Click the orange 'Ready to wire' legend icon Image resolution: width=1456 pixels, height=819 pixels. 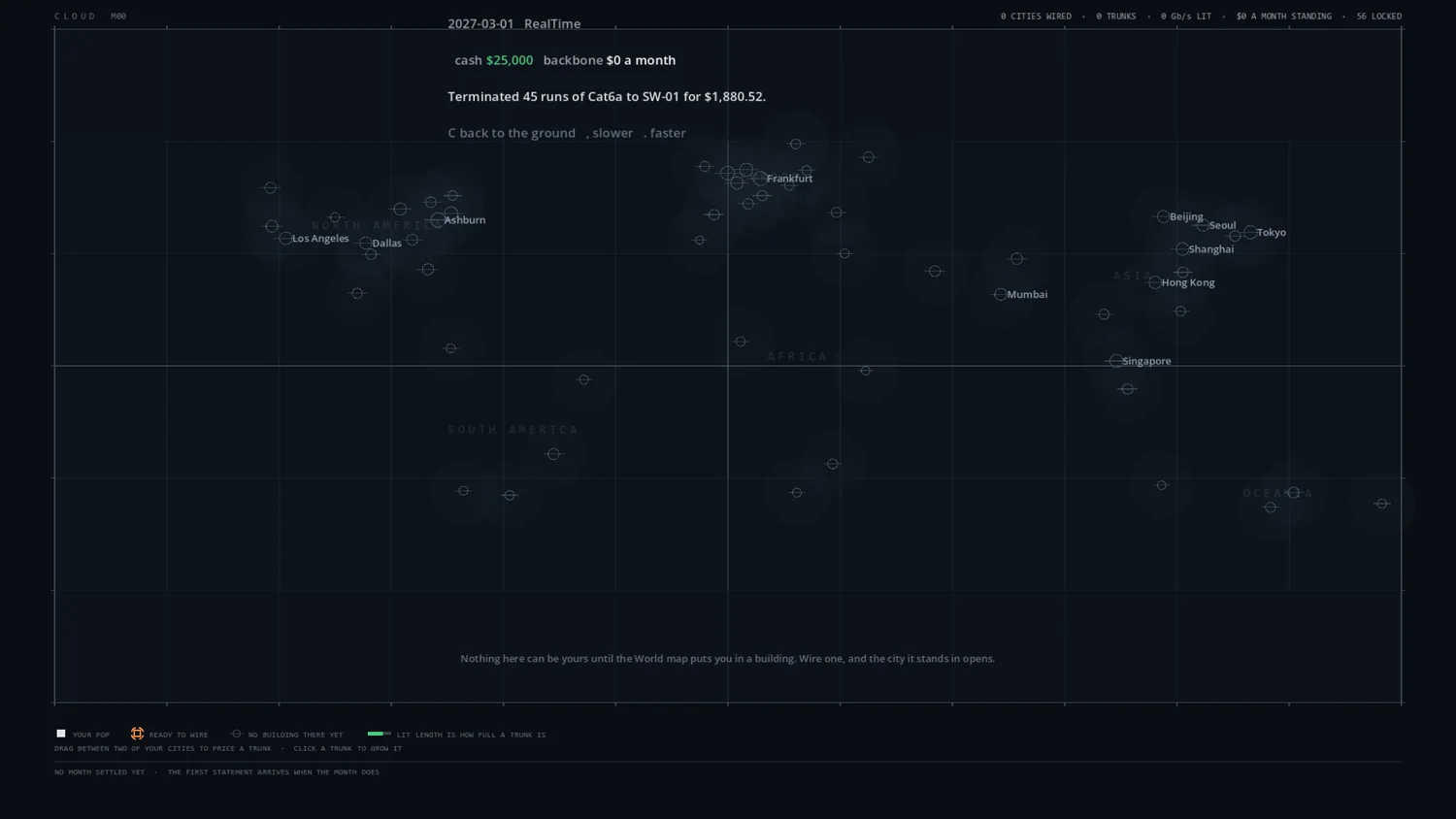137,734
